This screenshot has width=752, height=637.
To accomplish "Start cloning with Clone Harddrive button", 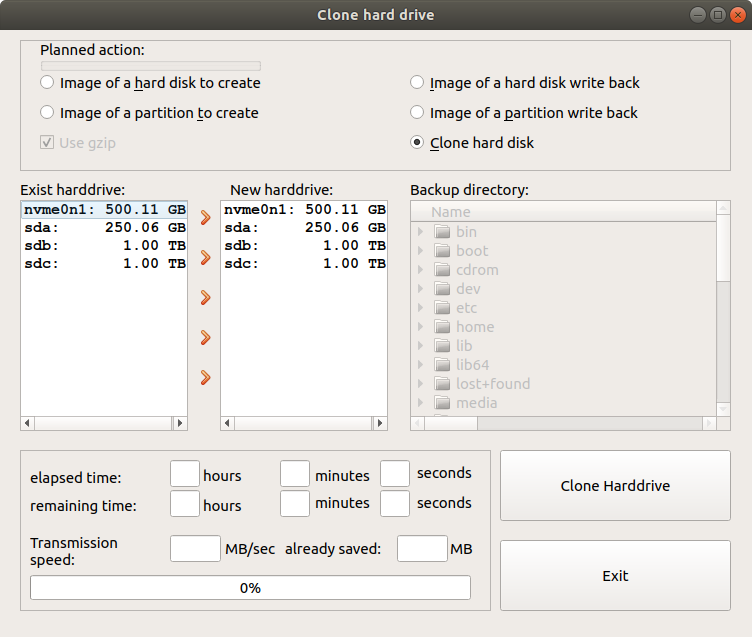I will click(x=615, y=485).
